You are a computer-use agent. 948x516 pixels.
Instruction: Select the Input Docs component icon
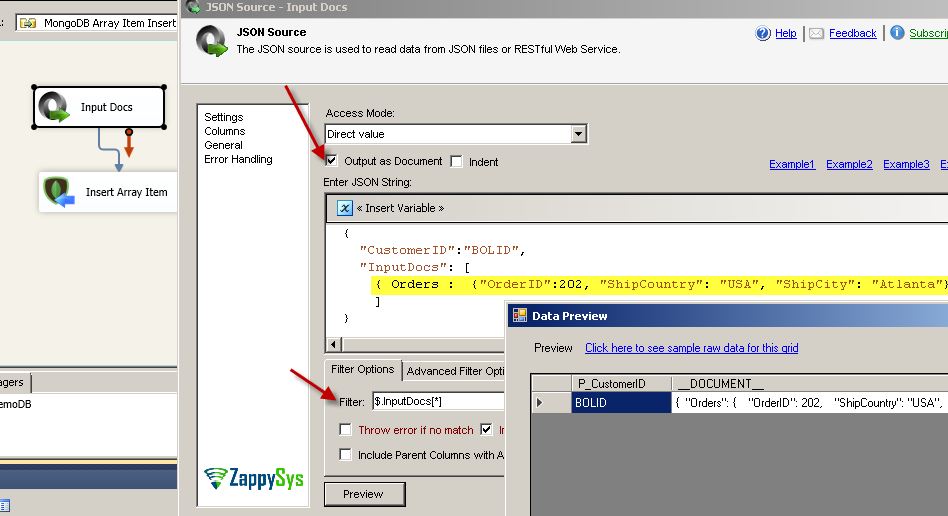pos(54,107)
